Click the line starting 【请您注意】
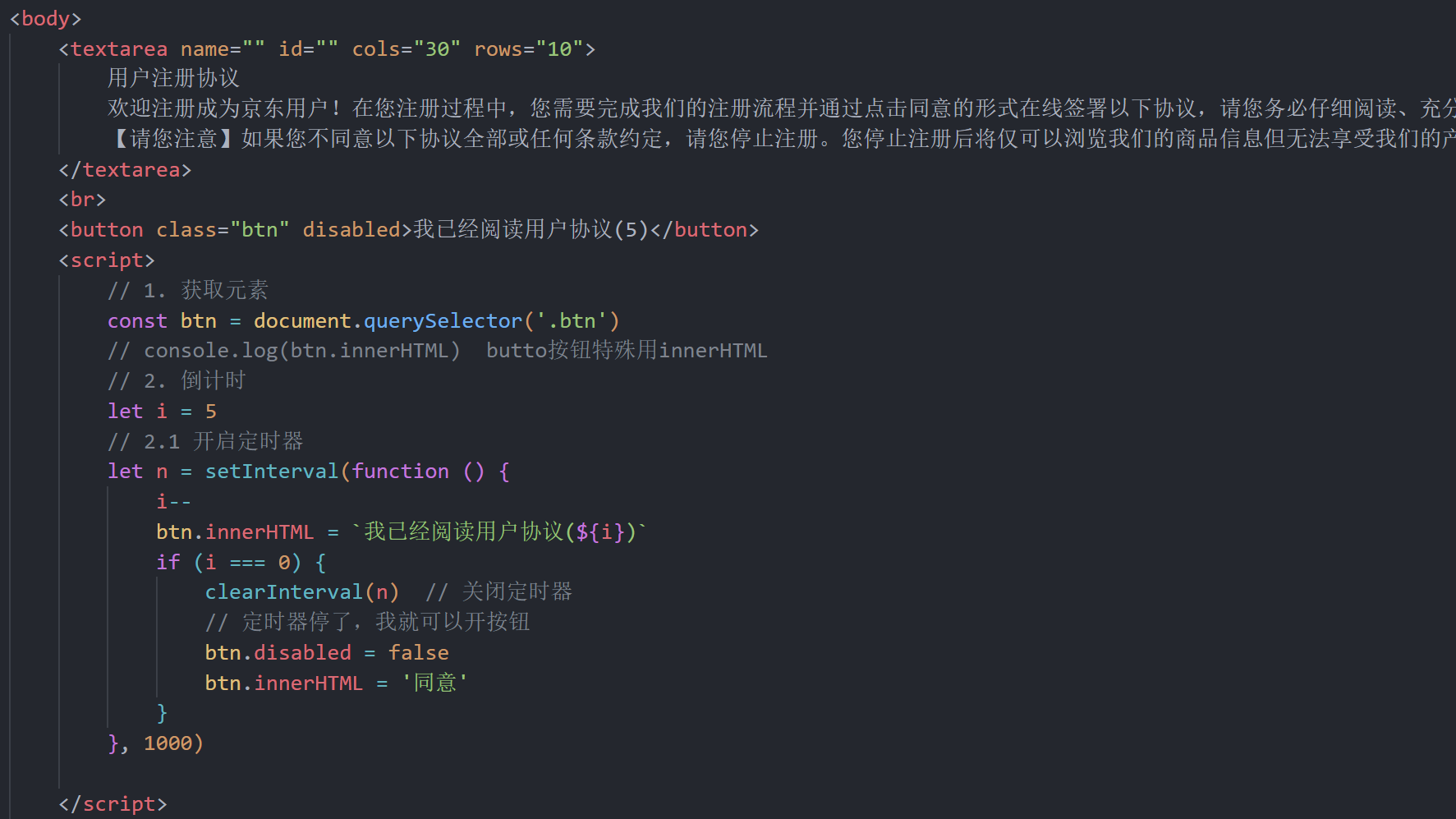Image resolution: width=1456 pixels, height=819 pixels. (x=782, y=139)
